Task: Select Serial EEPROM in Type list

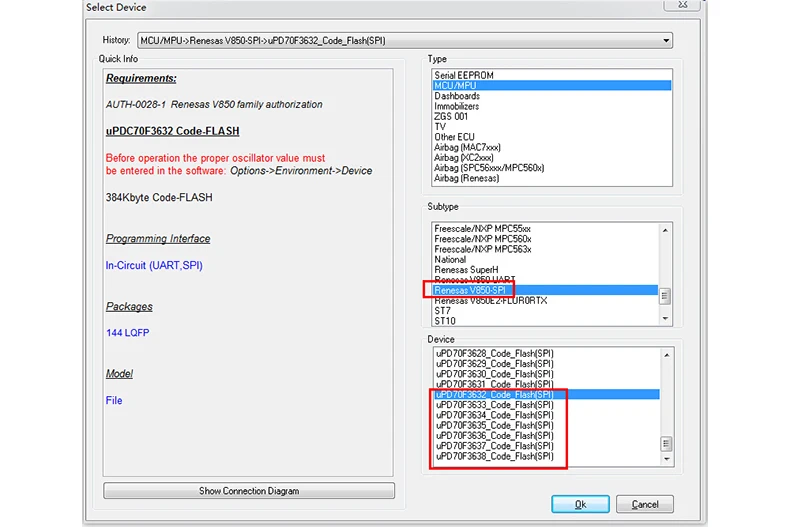Action: point(552,75)
